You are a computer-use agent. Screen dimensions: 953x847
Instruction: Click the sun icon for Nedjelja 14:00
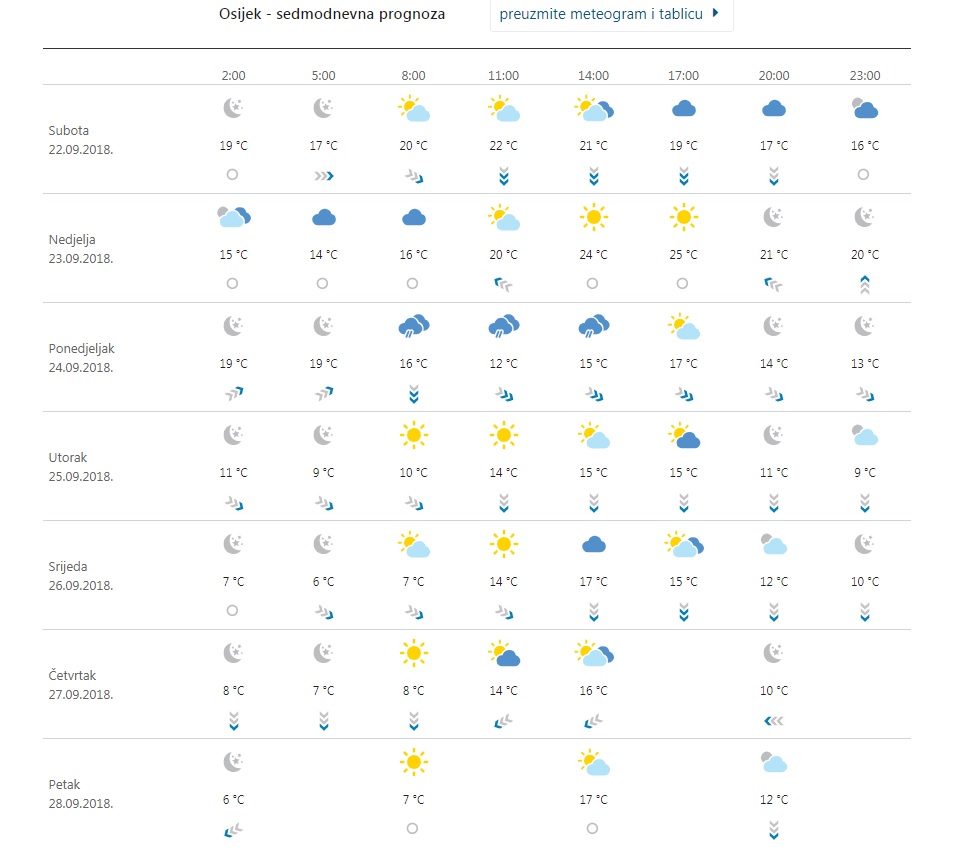pyautogui.click(x=593, y=216)
